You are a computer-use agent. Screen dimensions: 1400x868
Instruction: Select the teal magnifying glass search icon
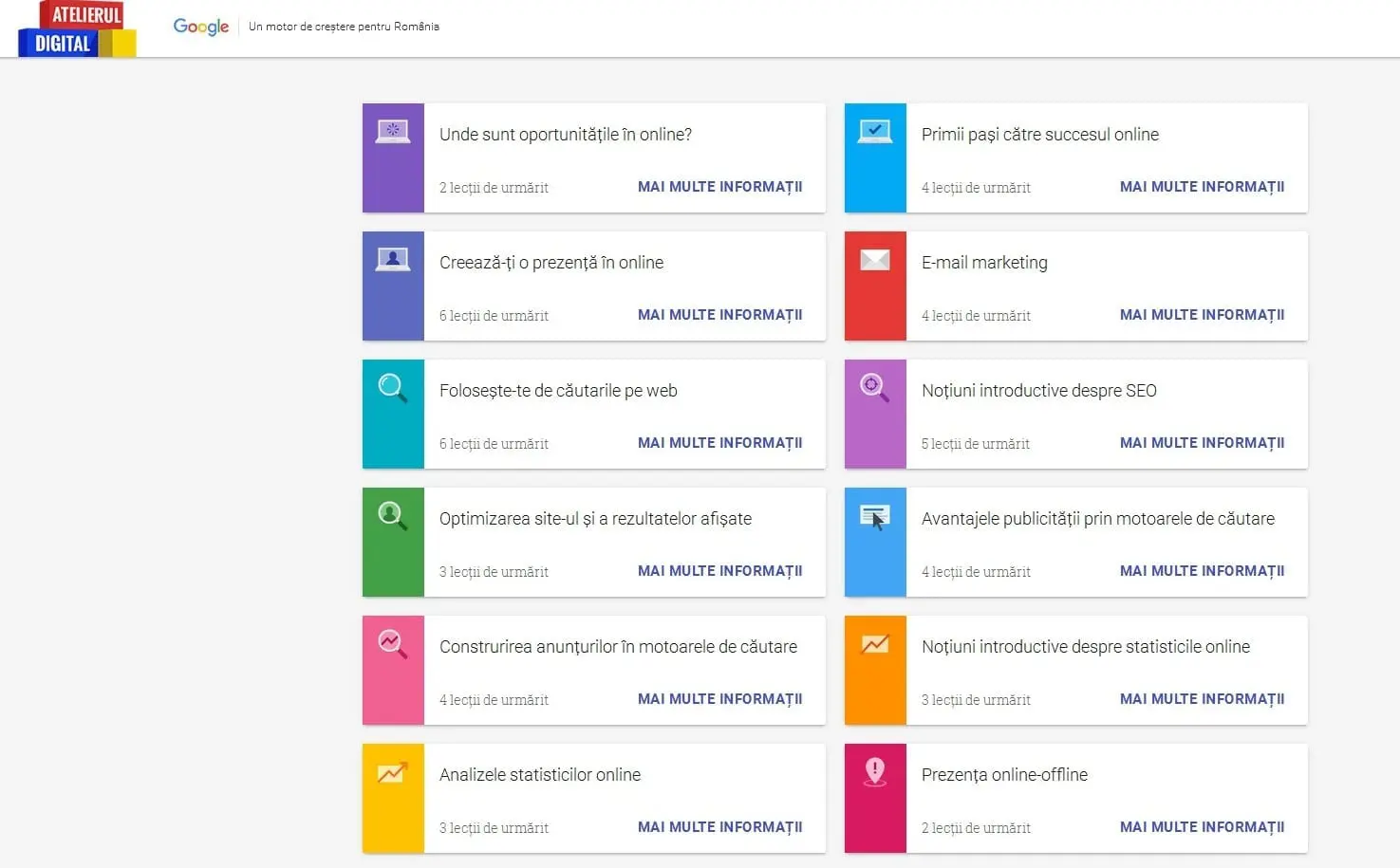pos(393,388)
